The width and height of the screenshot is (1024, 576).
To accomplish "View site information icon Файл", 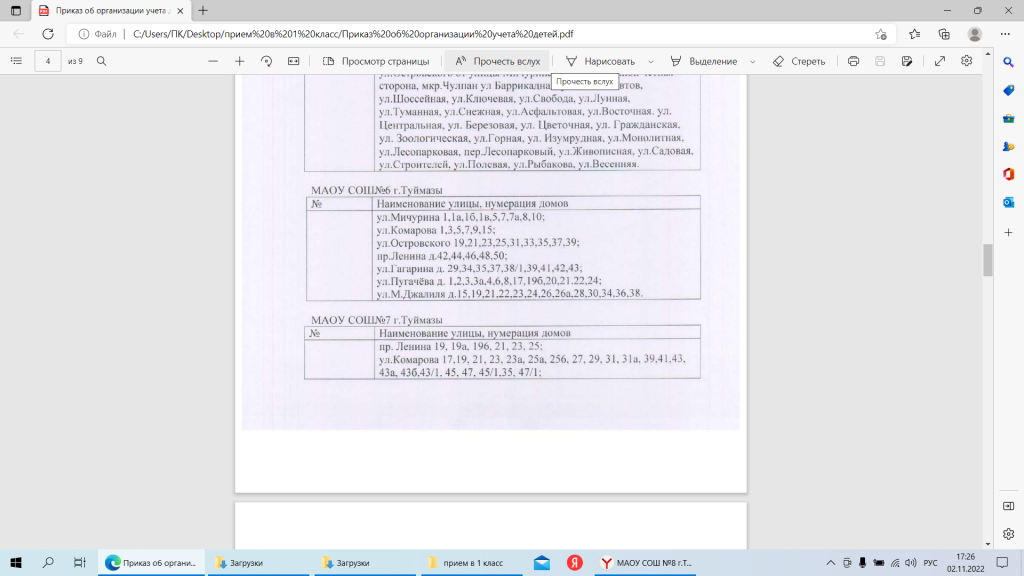I will 97,34.
